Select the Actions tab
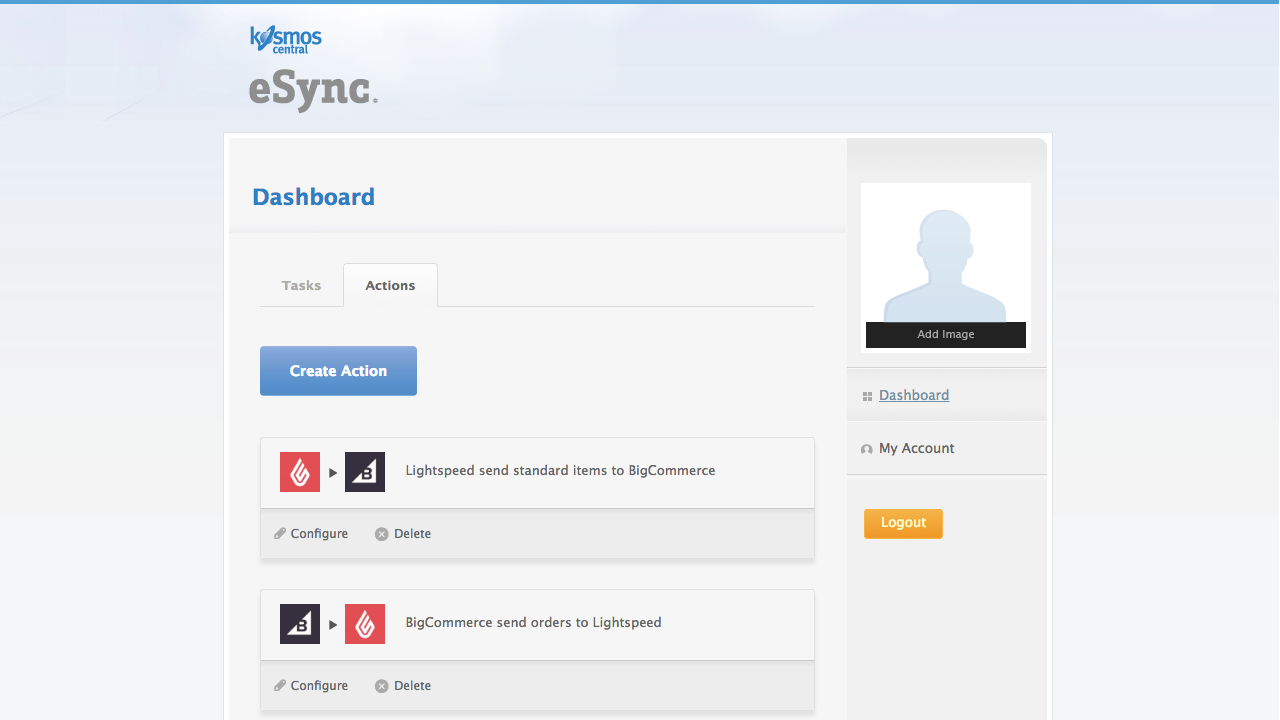1280x720 pixels. coord(390,285)
